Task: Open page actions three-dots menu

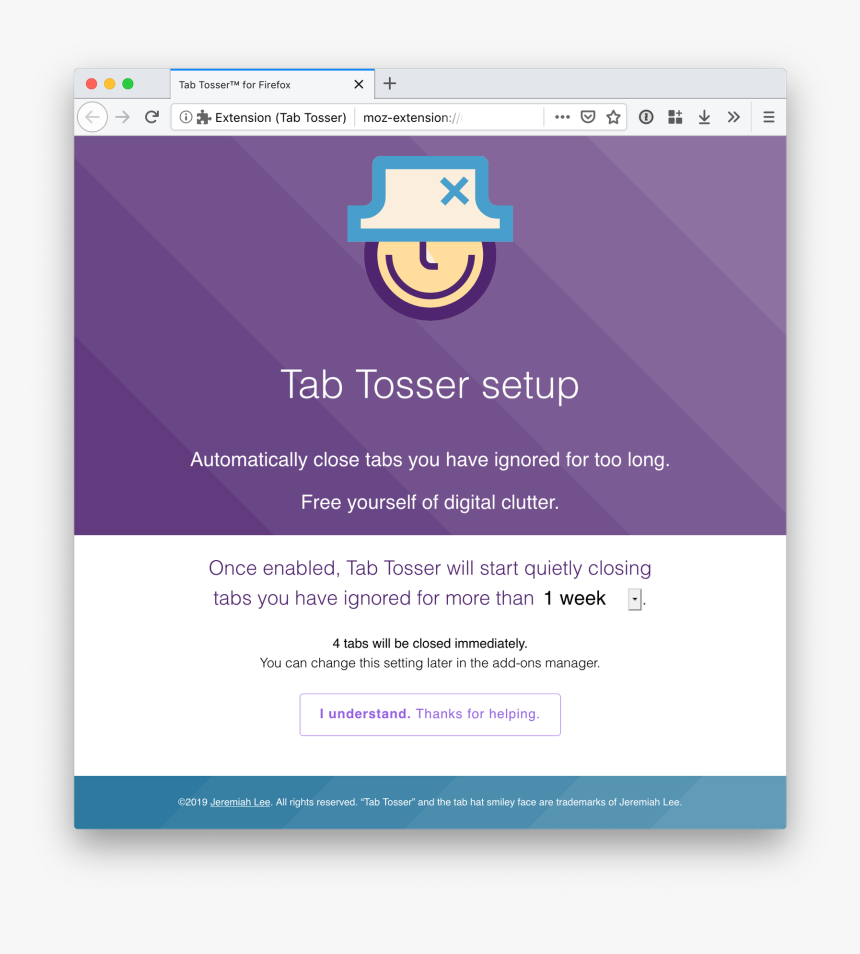Action: tap(562, 117)
